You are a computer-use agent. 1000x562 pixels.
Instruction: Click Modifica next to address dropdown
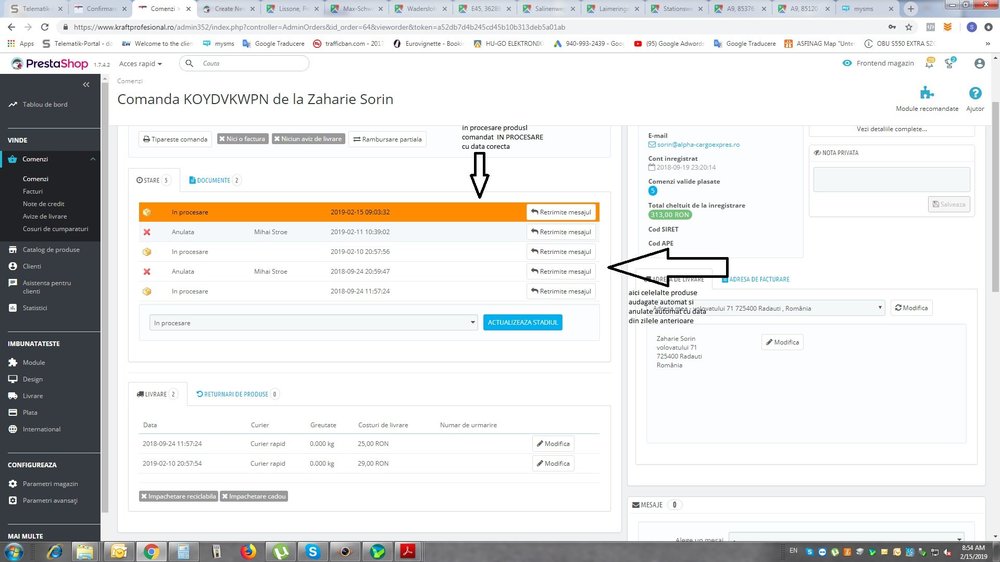pyautogui.click(x=911, y=307)
